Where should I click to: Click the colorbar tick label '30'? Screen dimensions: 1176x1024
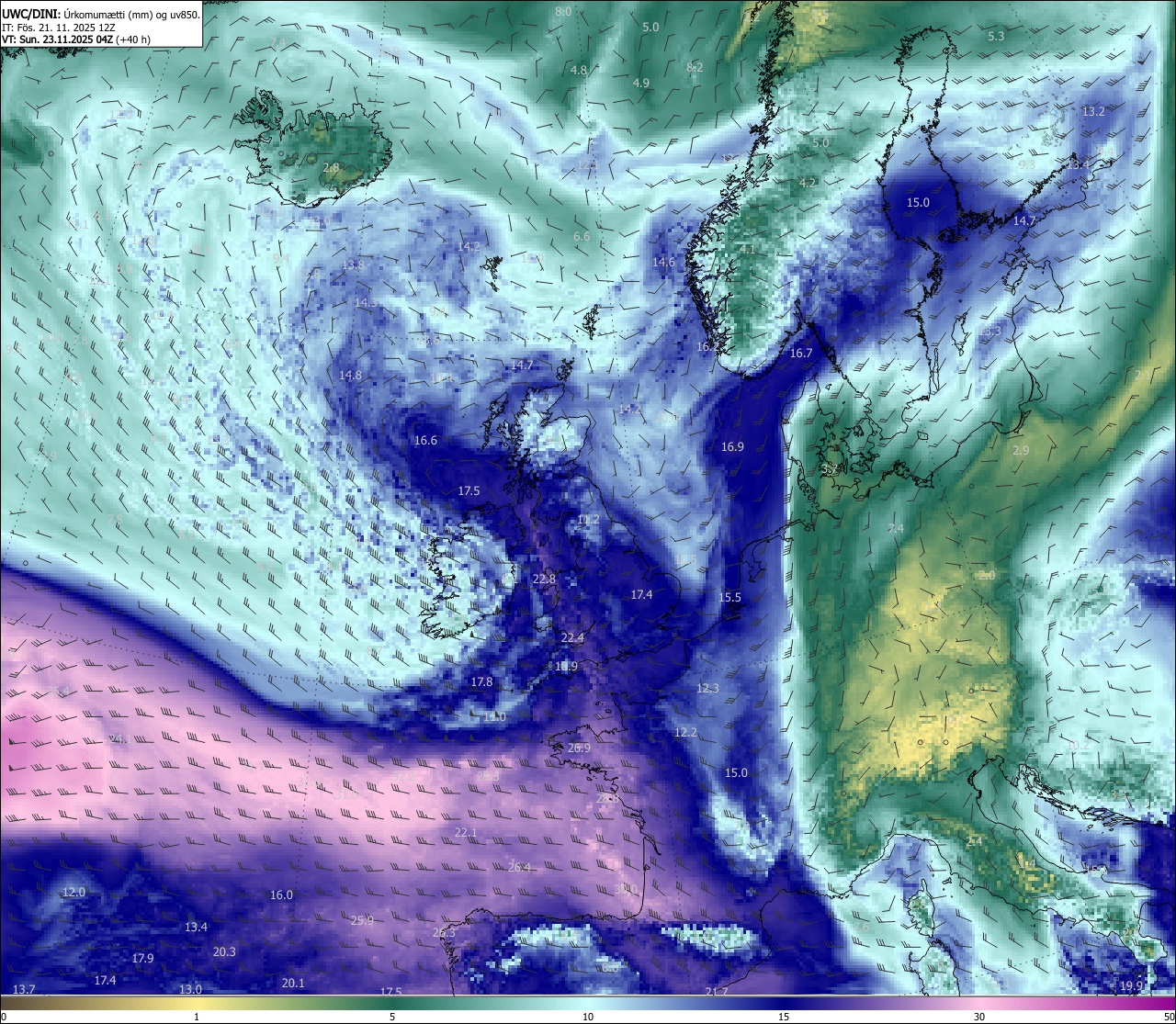click(979, 1017)
